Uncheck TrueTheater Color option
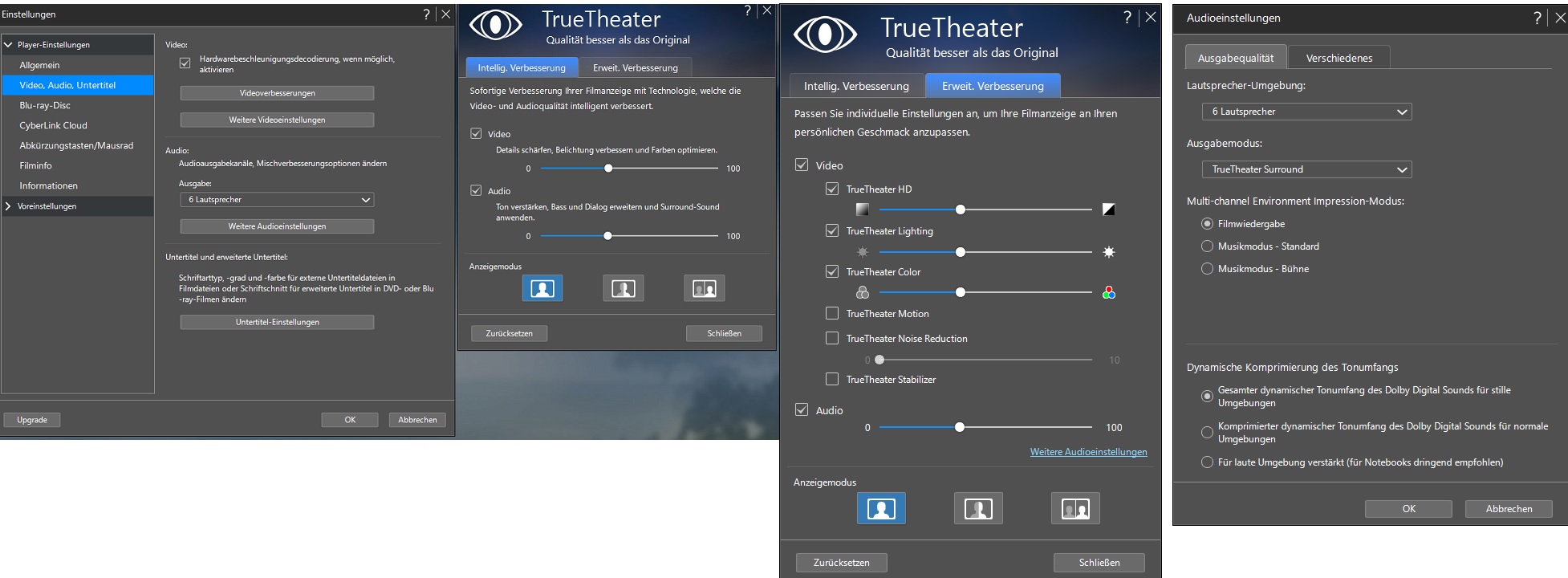Viewport: 1568px width, 578px height. [832, 271]
